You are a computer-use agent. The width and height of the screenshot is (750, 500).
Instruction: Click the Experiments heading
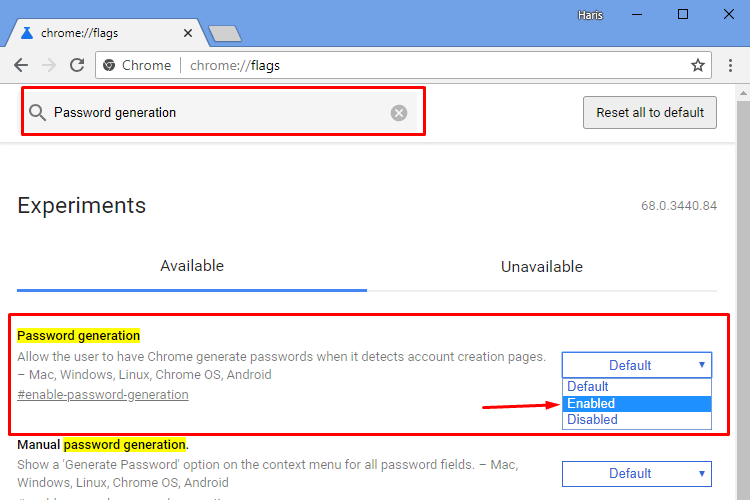click(81, 206)
